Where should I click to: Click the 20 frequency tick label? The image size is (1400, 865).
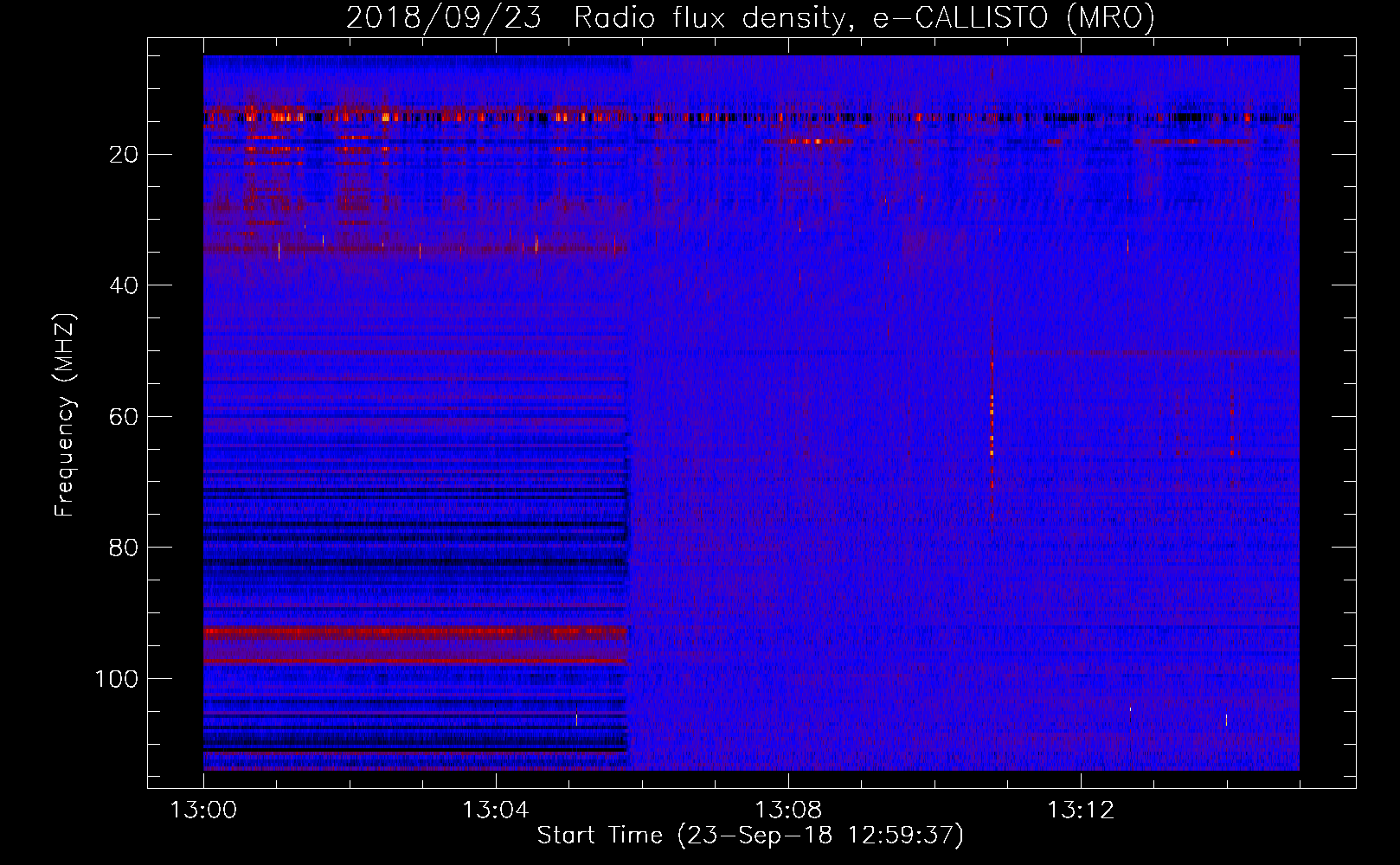pyautogui.click(x=124, y=155)
